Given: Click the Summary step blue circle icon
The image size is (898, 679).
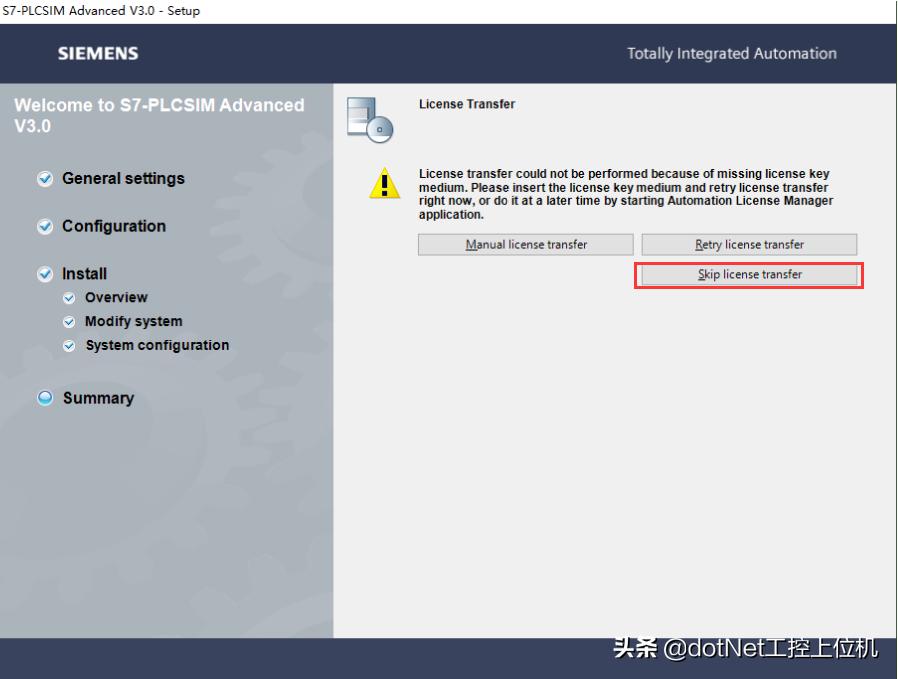Looking at the screenshot, I should pyautogui.click(x=45, y=398).
